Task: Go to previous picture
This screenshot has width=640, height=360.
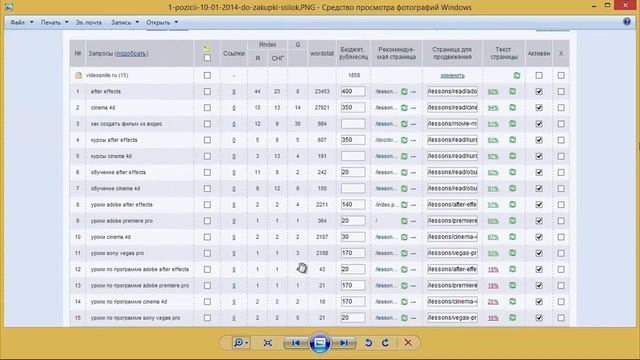Action: click(295, 343)
